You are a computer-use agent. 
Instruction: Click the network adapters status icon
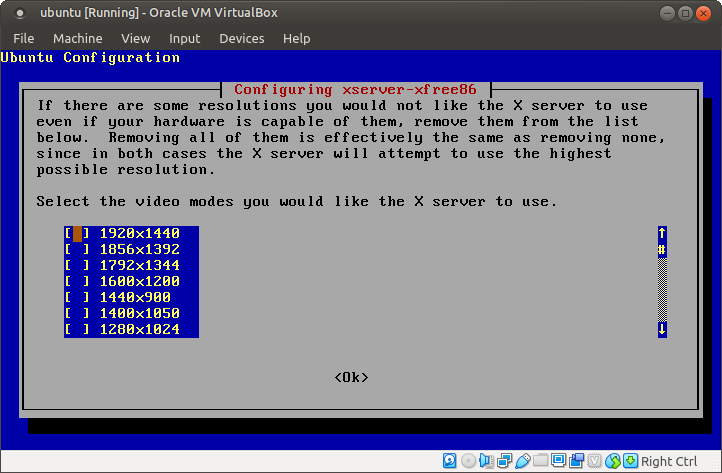pyautogui.click(x=505, y=461)
